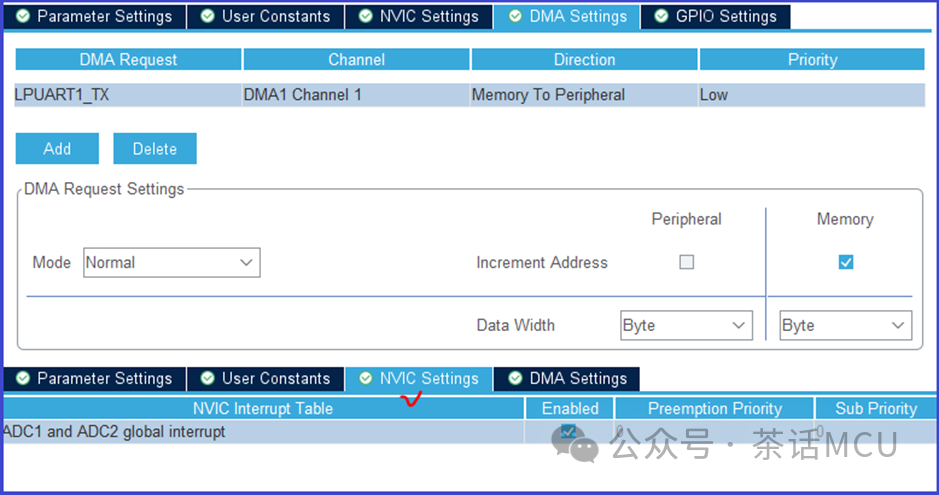
Task: Click the Add button
Action: (57, 148)
